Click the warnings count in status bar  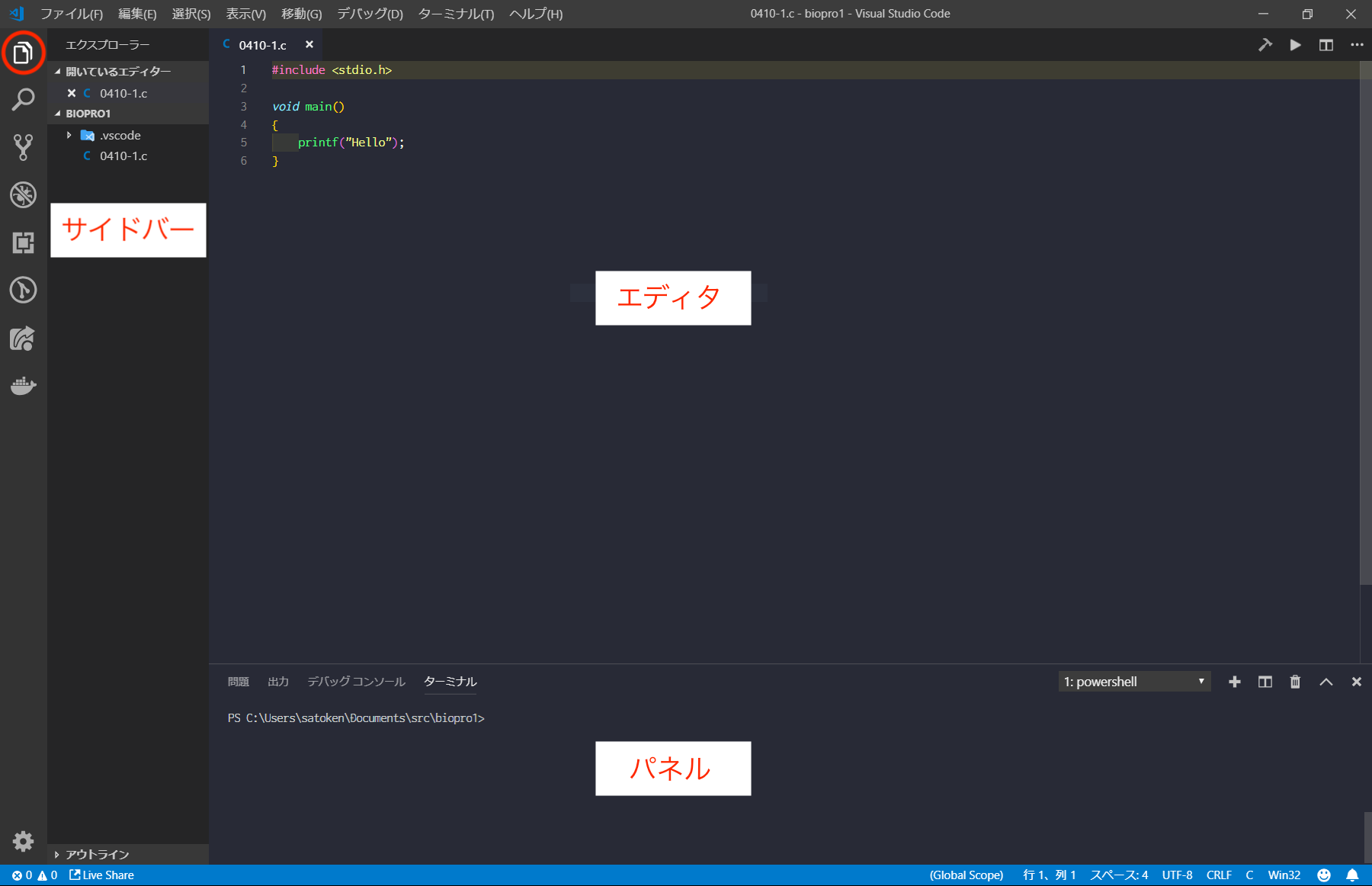47,875
